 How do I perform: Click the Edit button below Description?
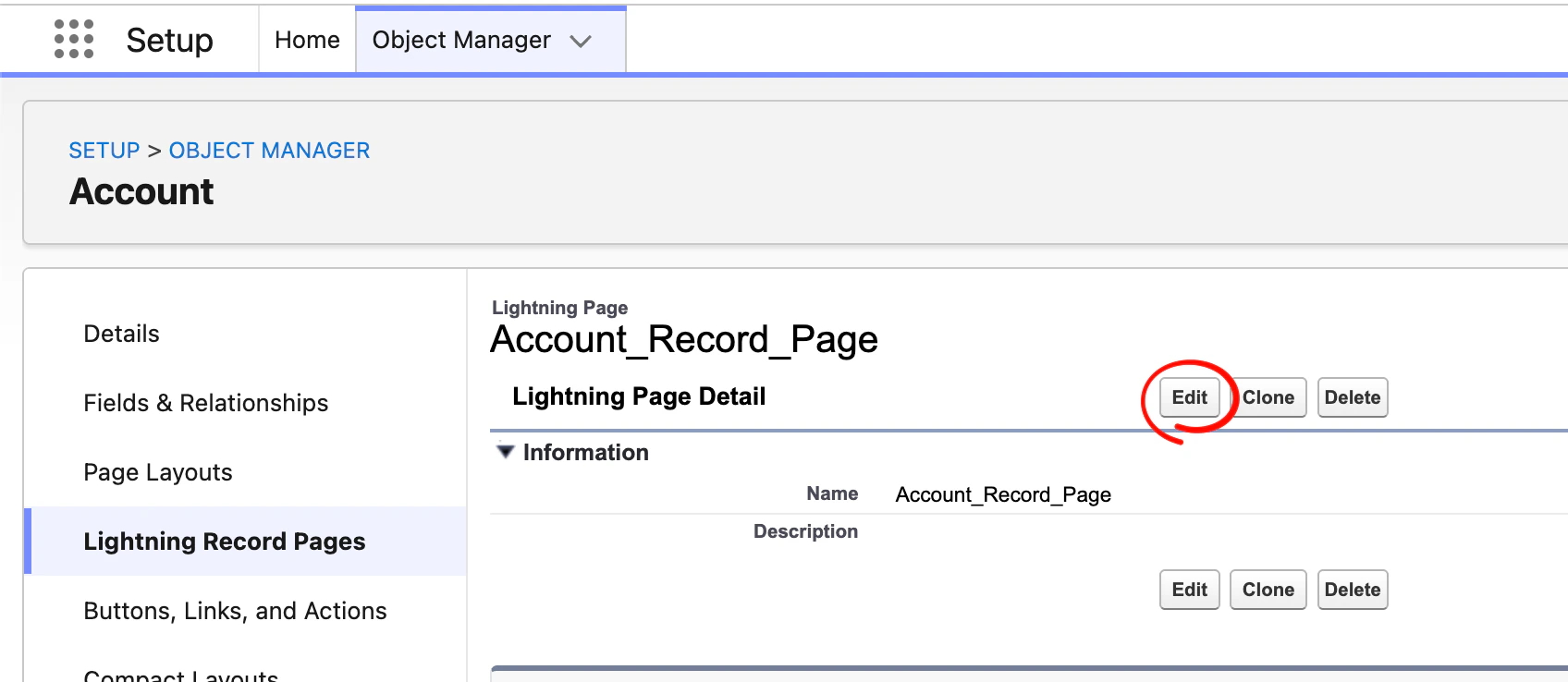pos(1190,590)
